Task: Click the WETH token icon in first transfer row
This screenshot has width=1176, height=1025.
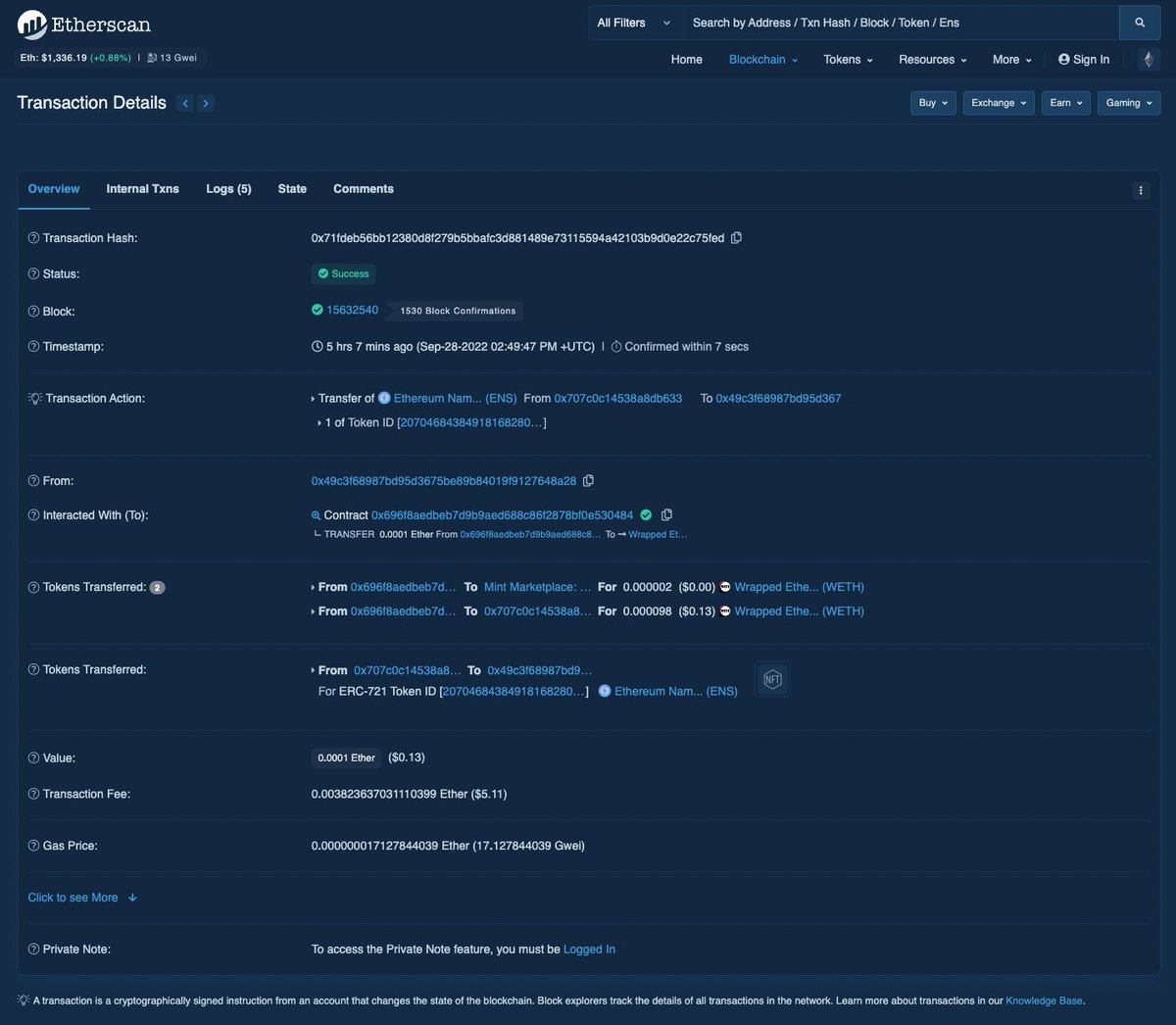Action: click(x=724, y=586)
